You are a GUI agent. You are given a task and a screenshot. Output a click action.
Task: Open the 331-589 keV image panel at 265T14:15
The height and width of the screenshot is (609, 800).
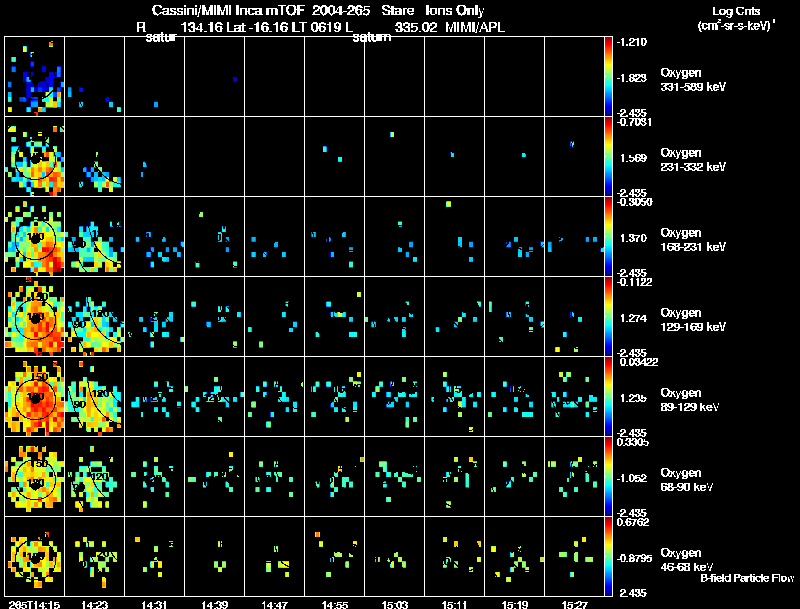(x=35, y=77)
